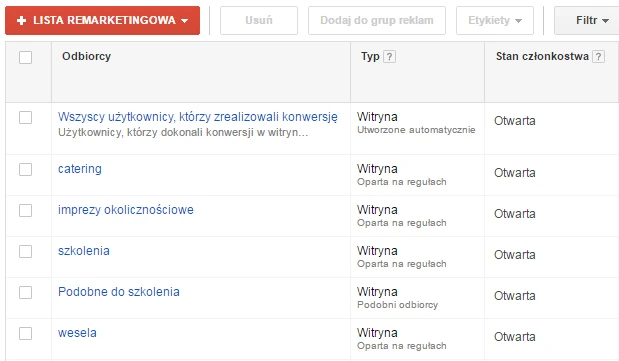Open the Lista remarketingowa dropdown button
619x361 pixels.
pos(102,21)
